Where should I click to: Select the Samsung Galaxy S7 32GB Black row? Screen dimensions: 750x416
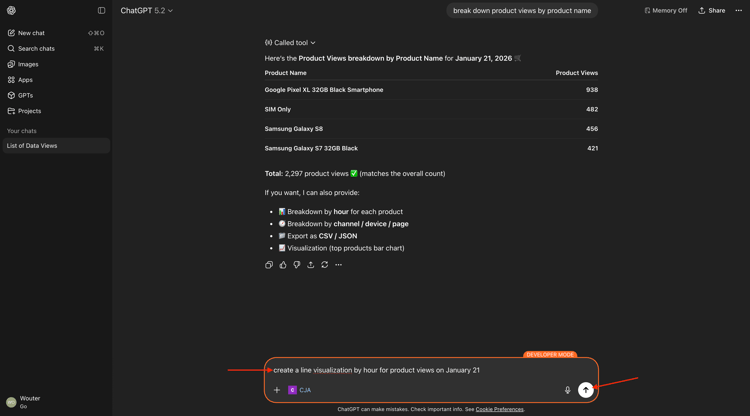coord(431,148)
